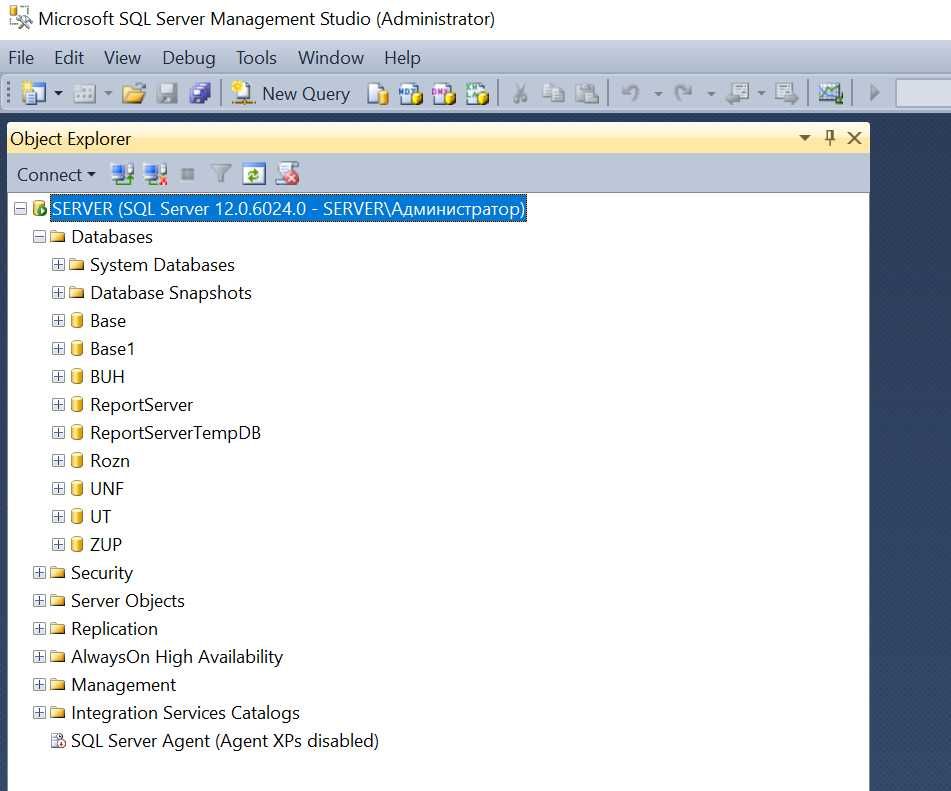Expand the Server Objects folder

(x=39, y=601)
